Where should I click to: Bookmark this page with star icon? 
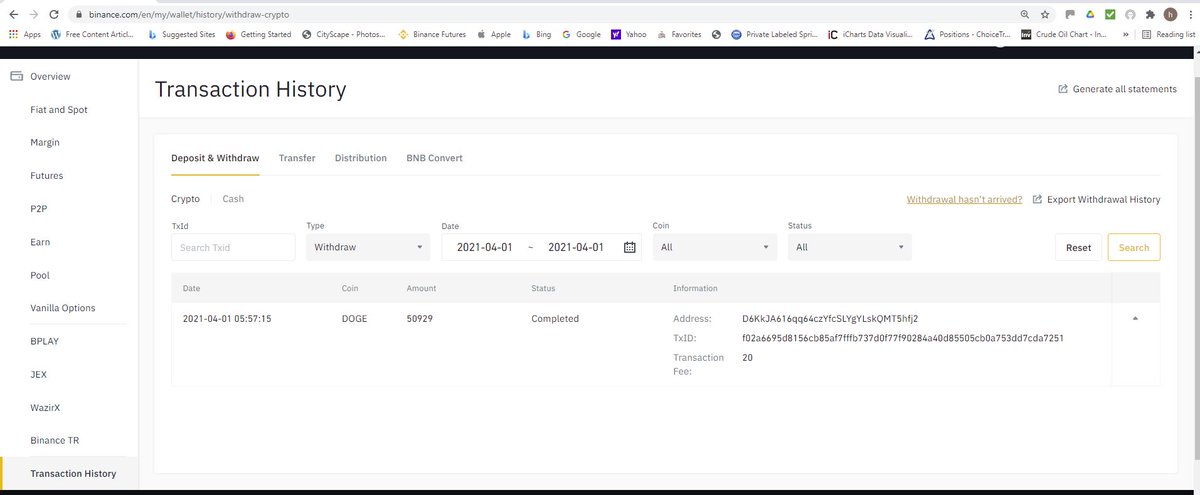click(1045, 15)
